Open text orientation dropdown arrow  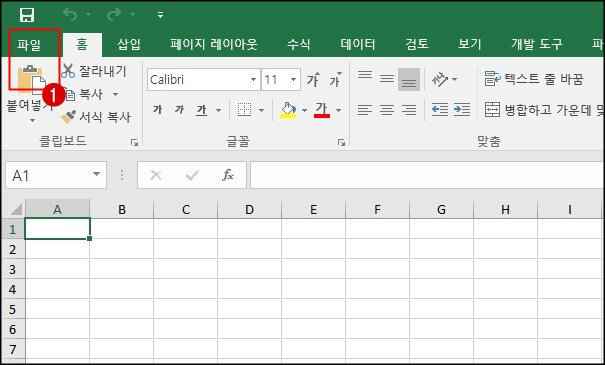pos(454,79)
